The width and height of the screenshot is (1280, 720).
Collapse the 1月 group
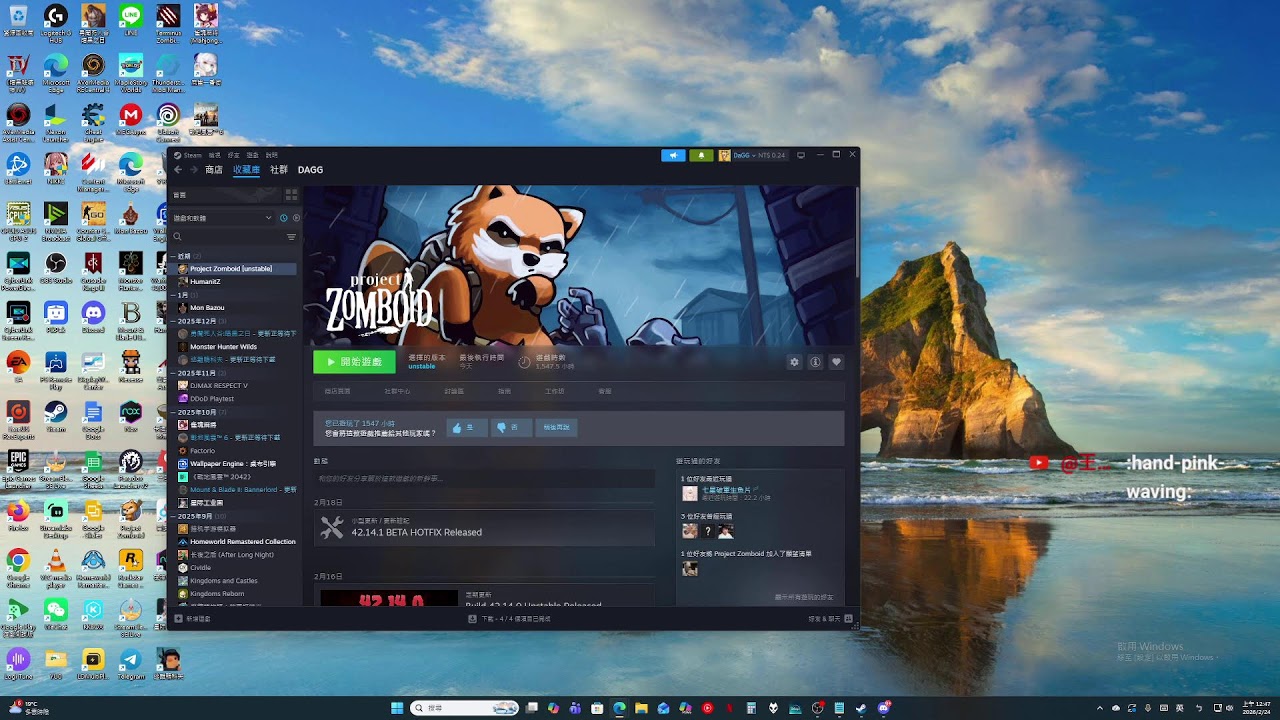click(173, 295)
